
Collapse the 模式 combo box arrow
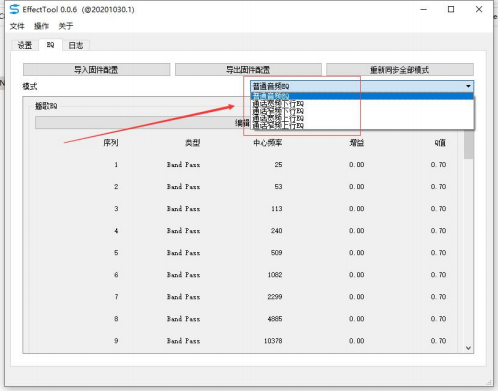pos(468,86)
